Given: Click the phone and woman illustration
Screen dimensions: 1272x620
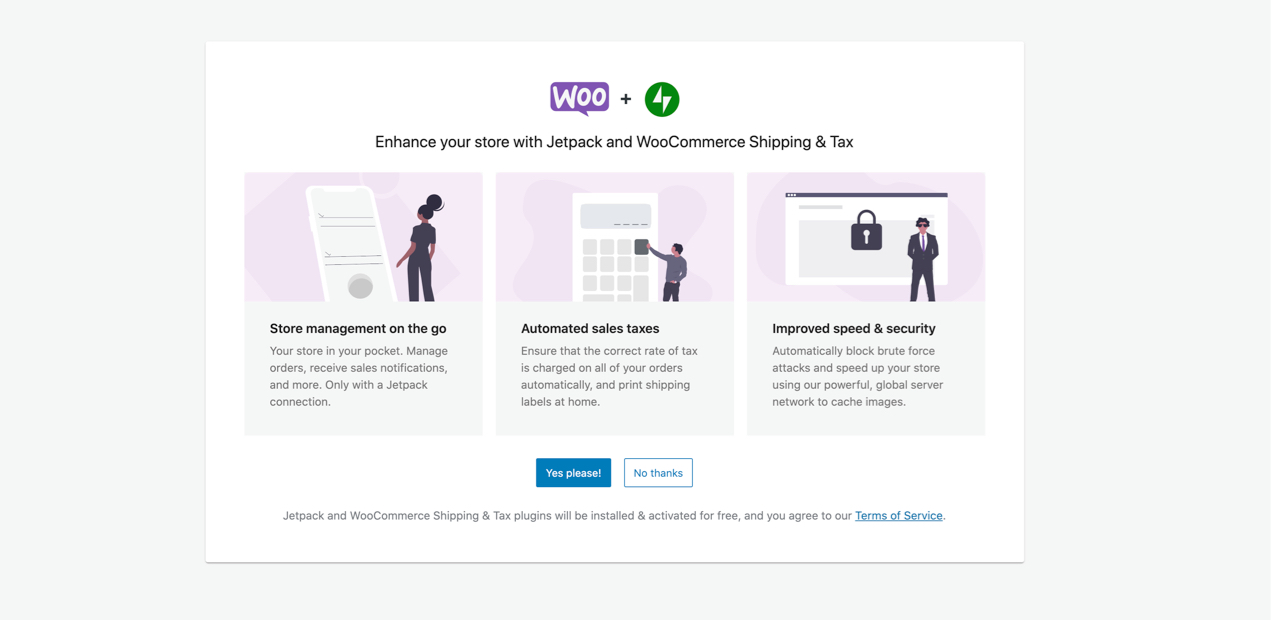Looking at the screenshot, I should 363,237.
